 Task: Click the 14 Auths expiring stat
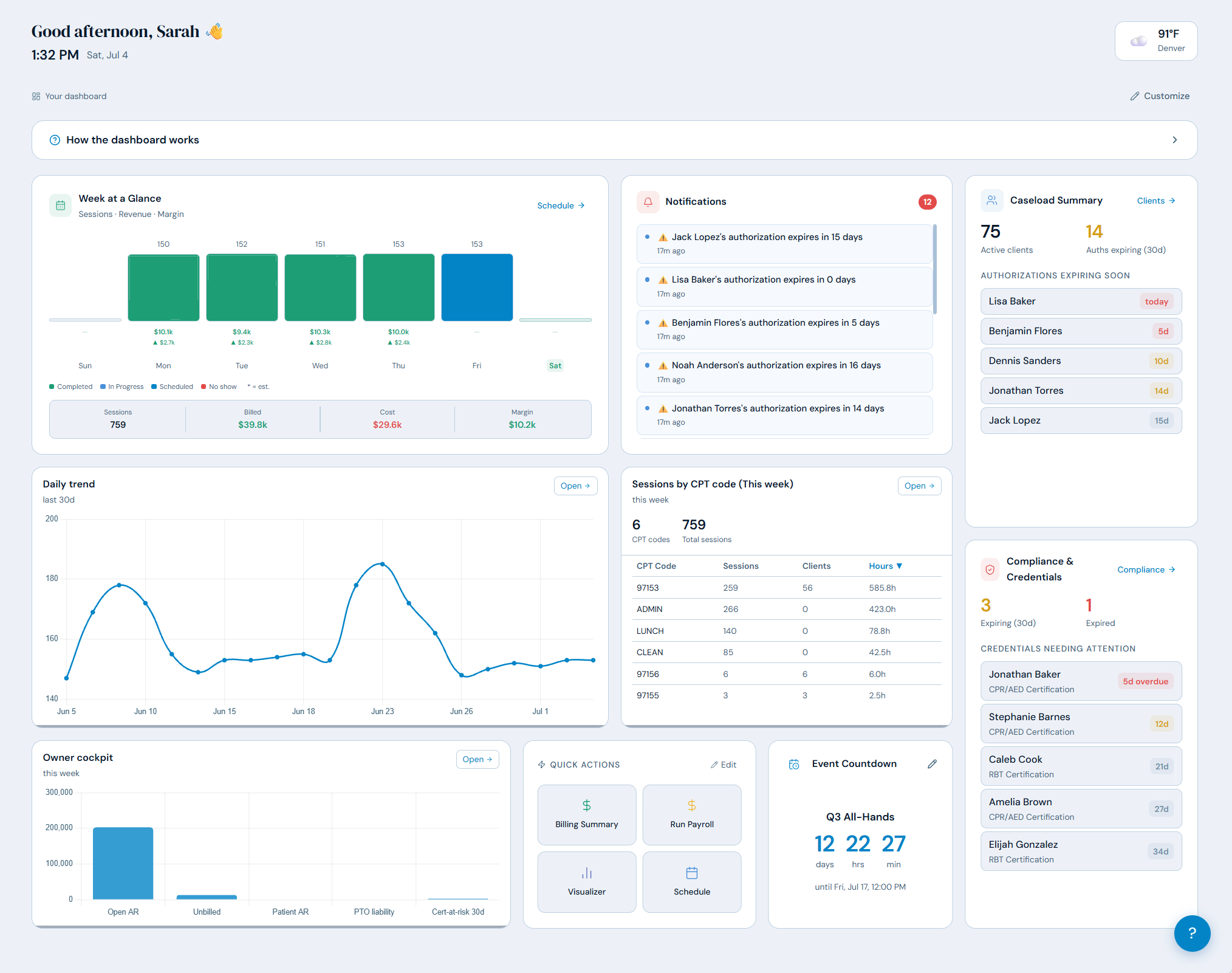[1125, 238]
